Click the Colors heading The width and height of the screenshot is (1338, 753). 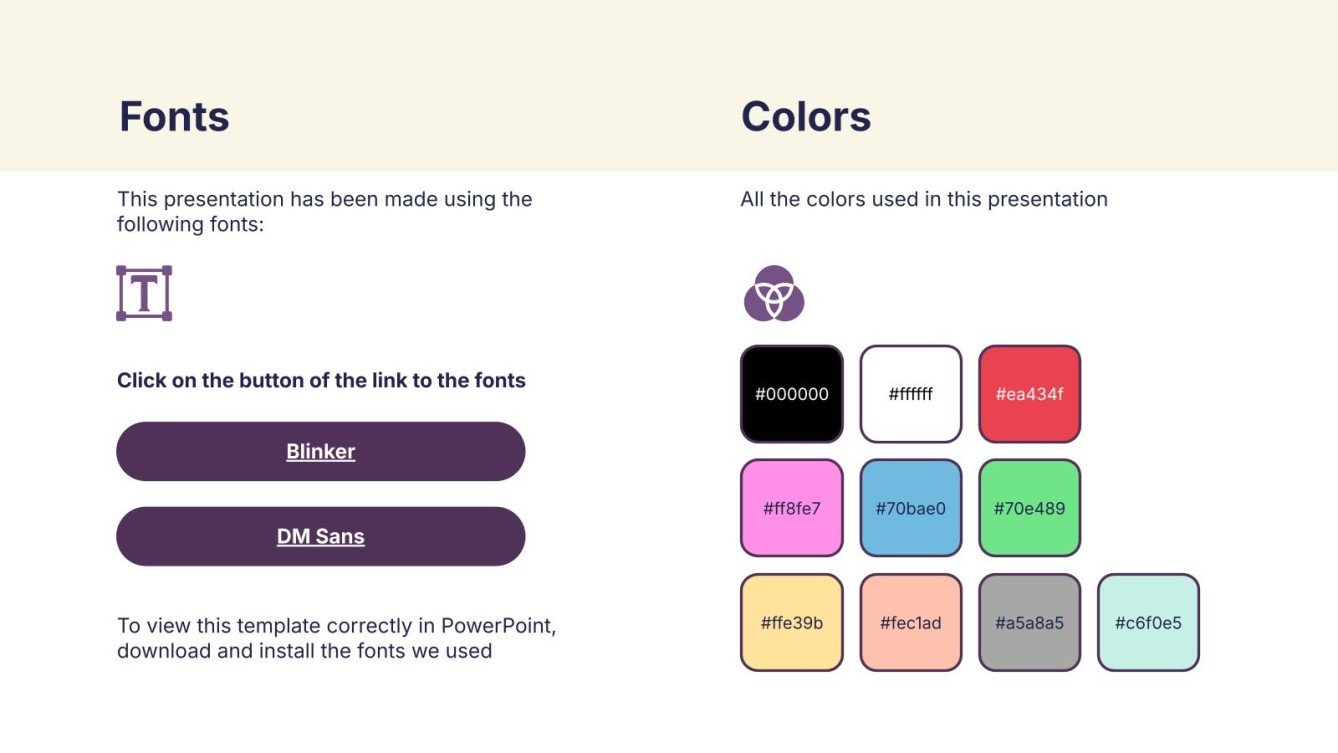[806, 117]
